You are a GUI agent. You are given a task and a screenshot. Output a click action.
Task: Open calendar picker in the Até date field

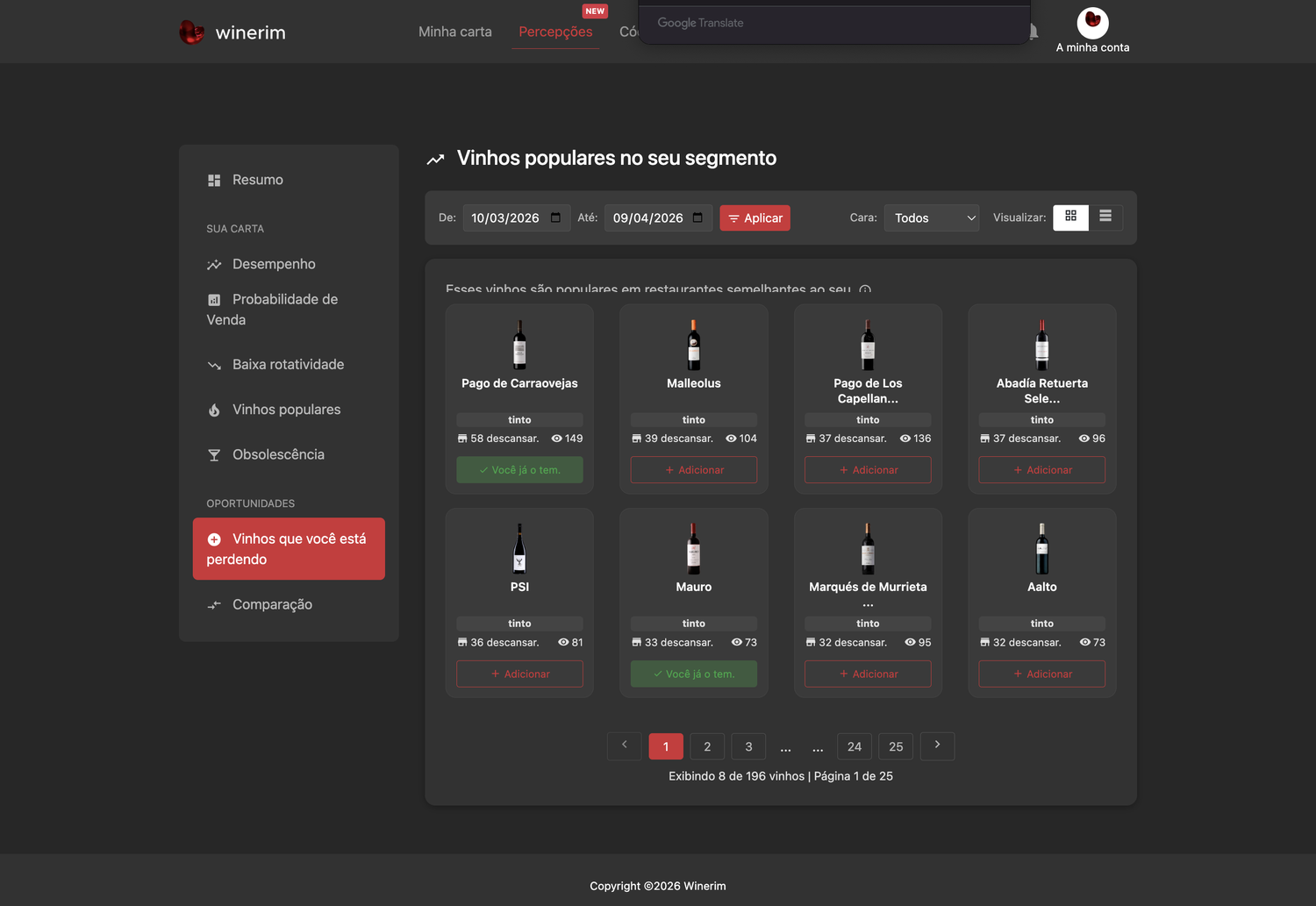697,218
